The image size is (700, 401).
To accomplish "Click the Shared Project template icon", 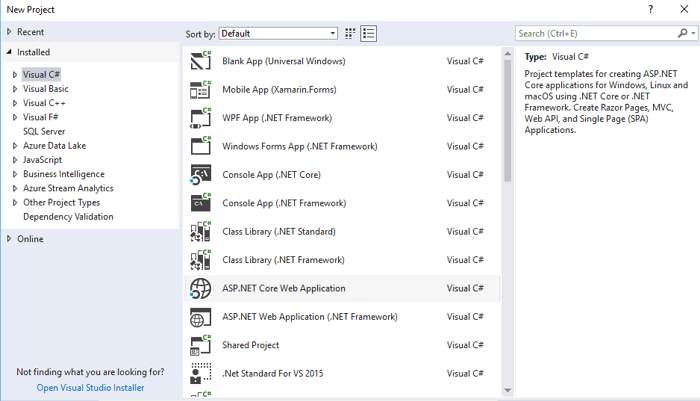I will pyautogui.click(x=199, y=346).
